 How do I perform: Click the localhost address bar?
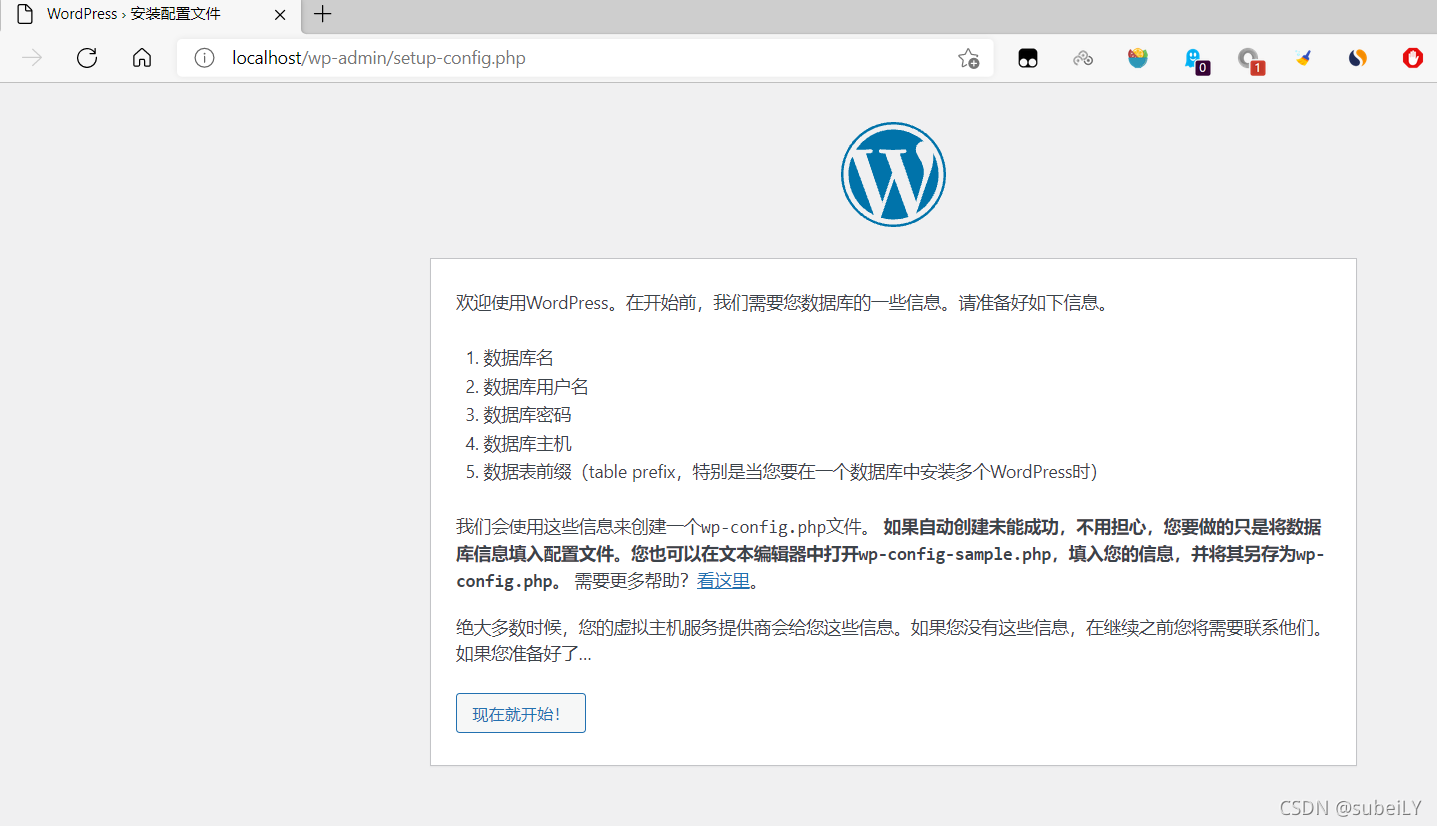(585, 58)
